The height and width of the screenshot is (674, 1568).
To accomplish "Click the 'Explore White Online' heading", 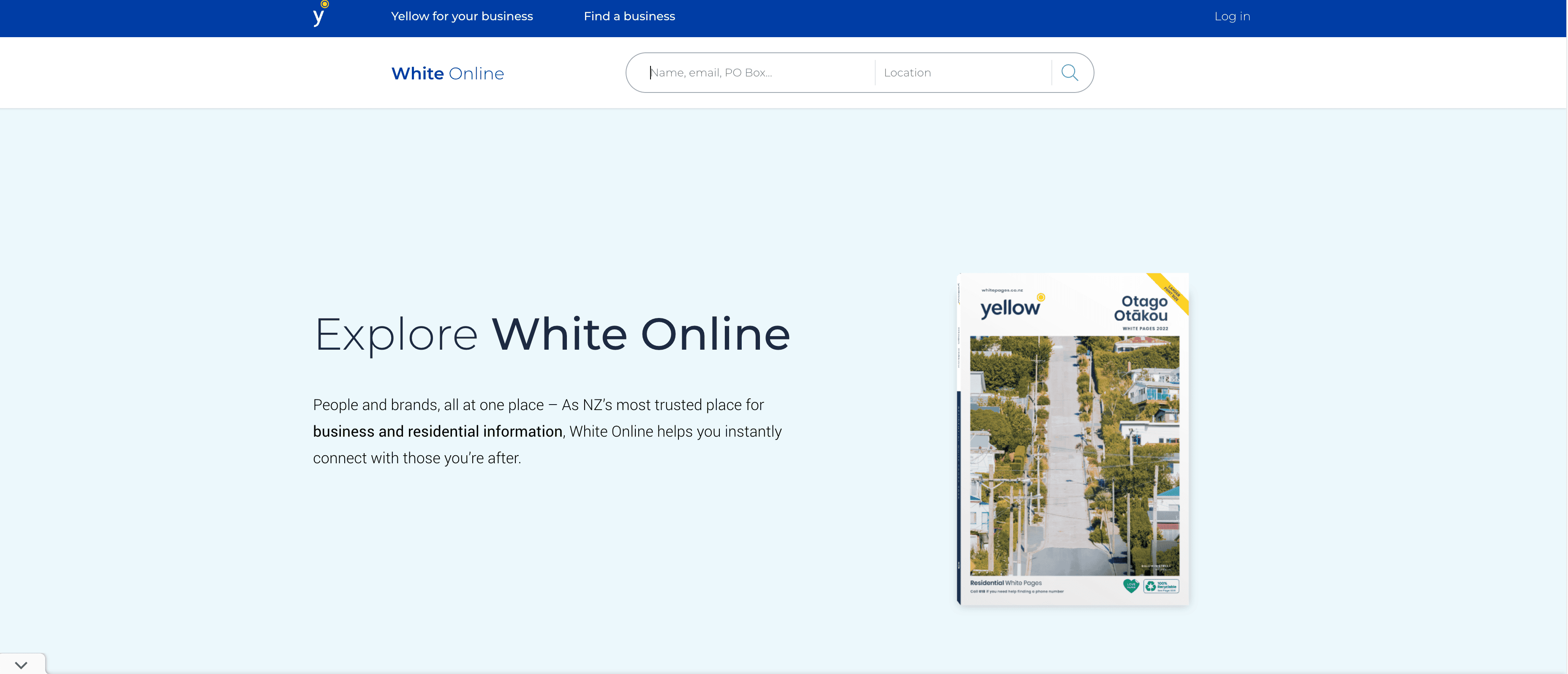I will click(552, 334).
